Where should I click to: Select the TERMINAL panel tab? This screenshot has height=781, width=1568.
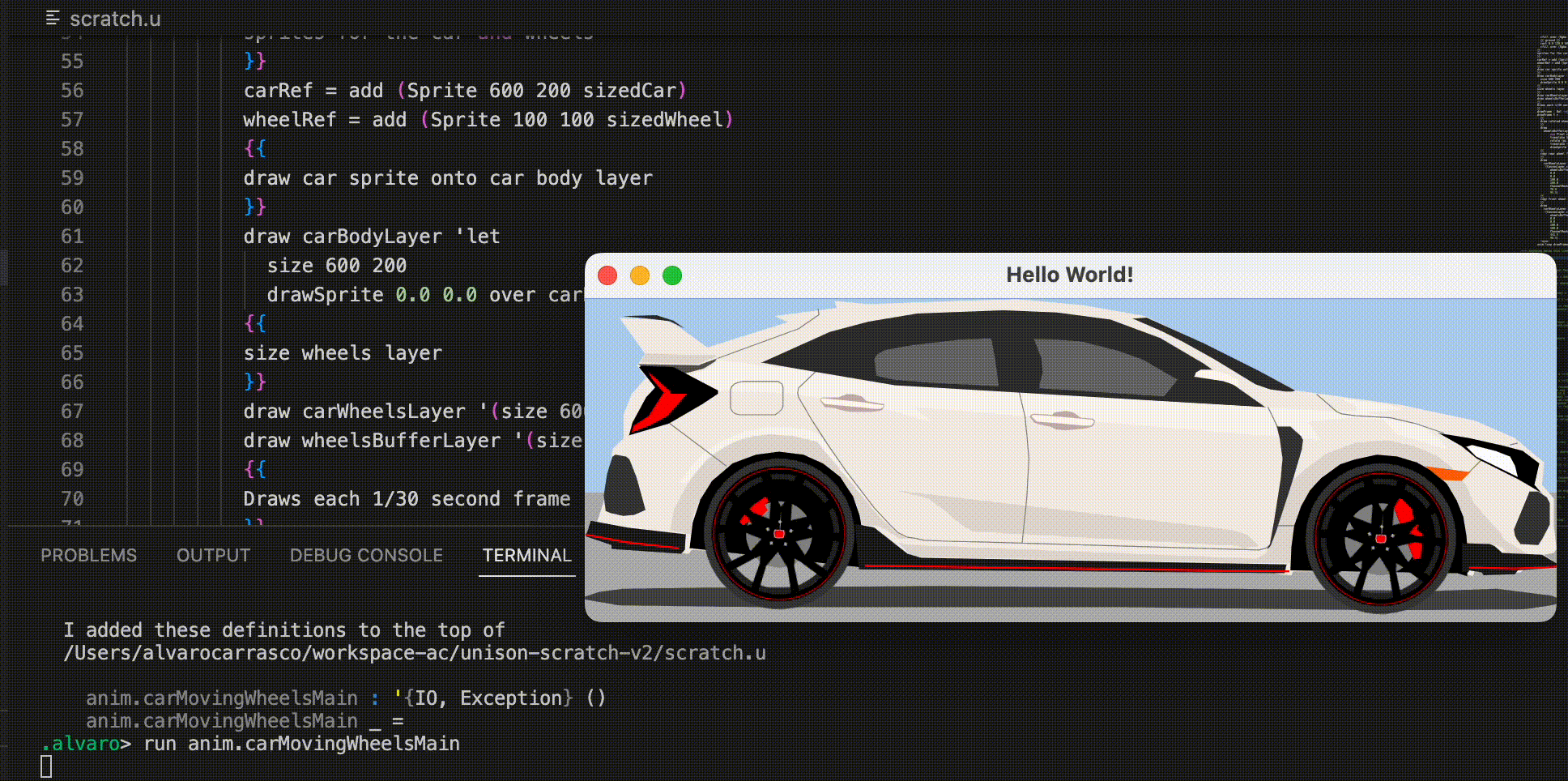click(527, 556)
